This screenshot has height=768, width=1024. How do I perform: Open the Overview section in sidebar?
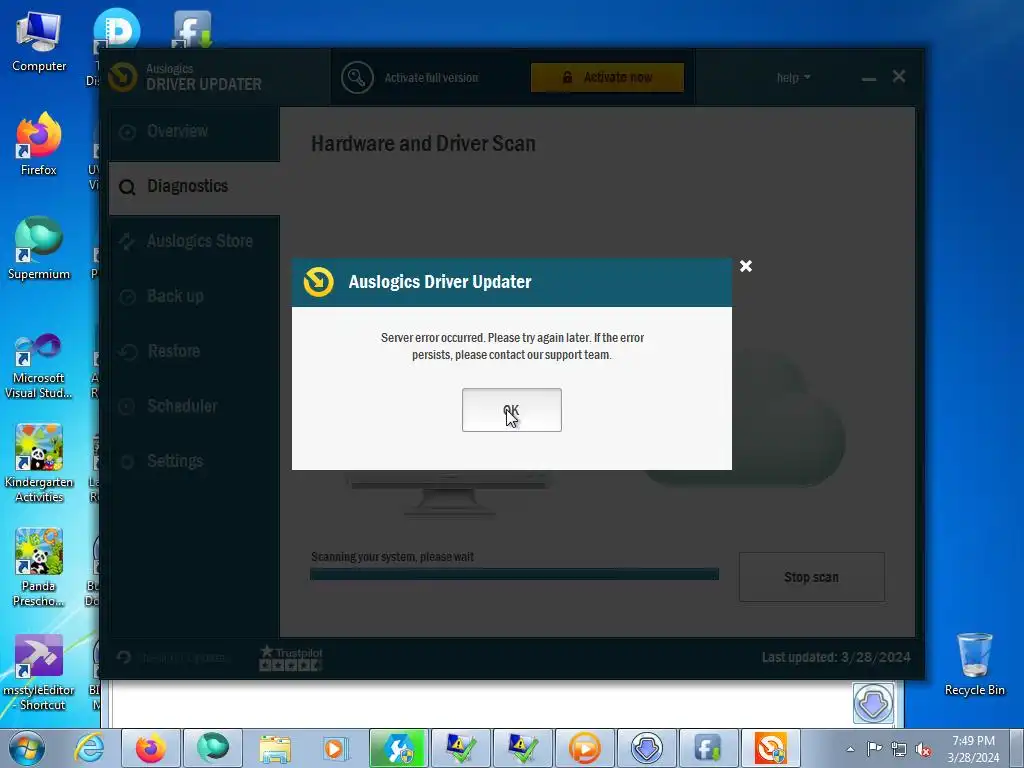(194, 132)
